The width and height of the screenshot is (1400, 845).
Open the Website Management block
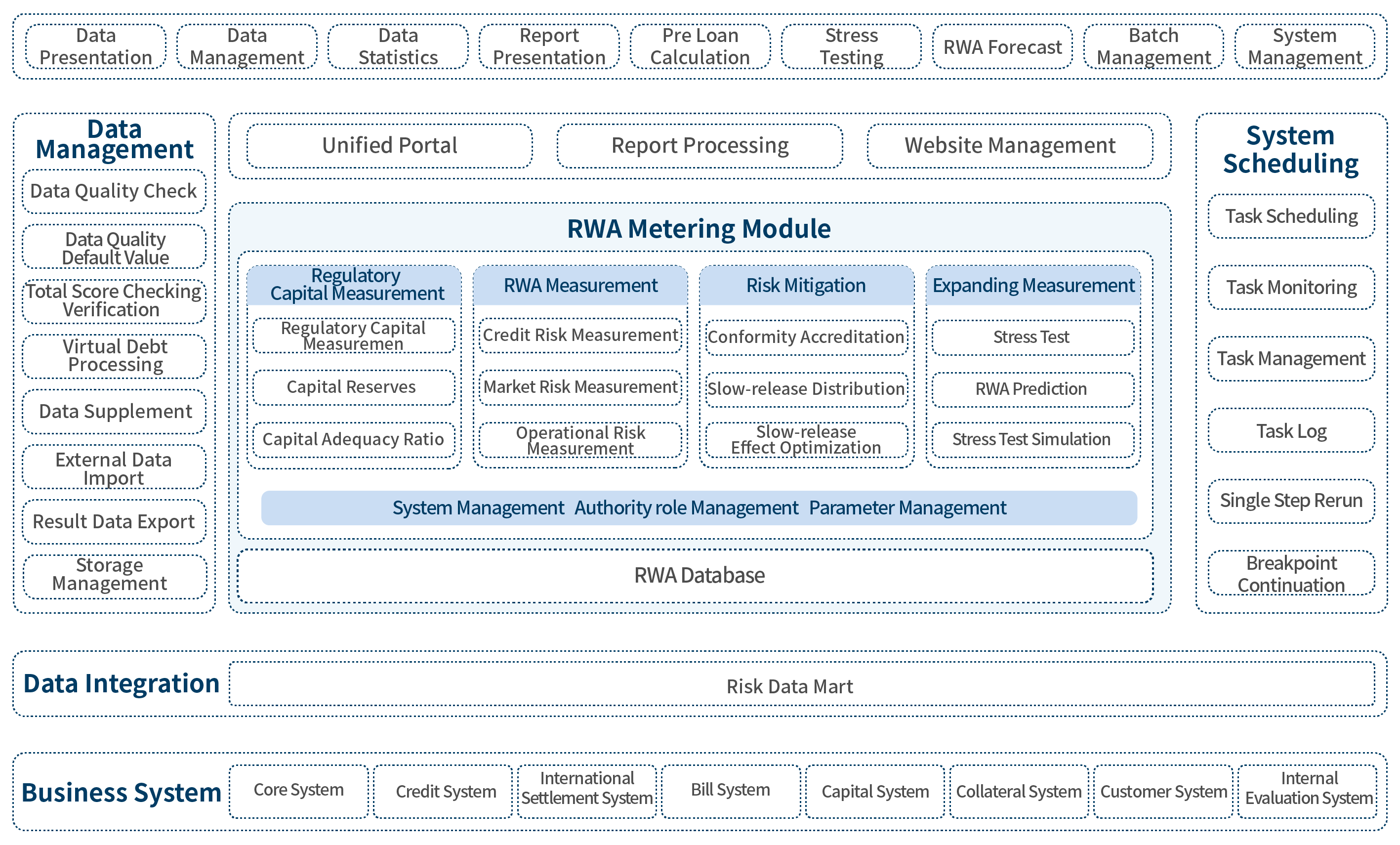(x=1010, y=146)
